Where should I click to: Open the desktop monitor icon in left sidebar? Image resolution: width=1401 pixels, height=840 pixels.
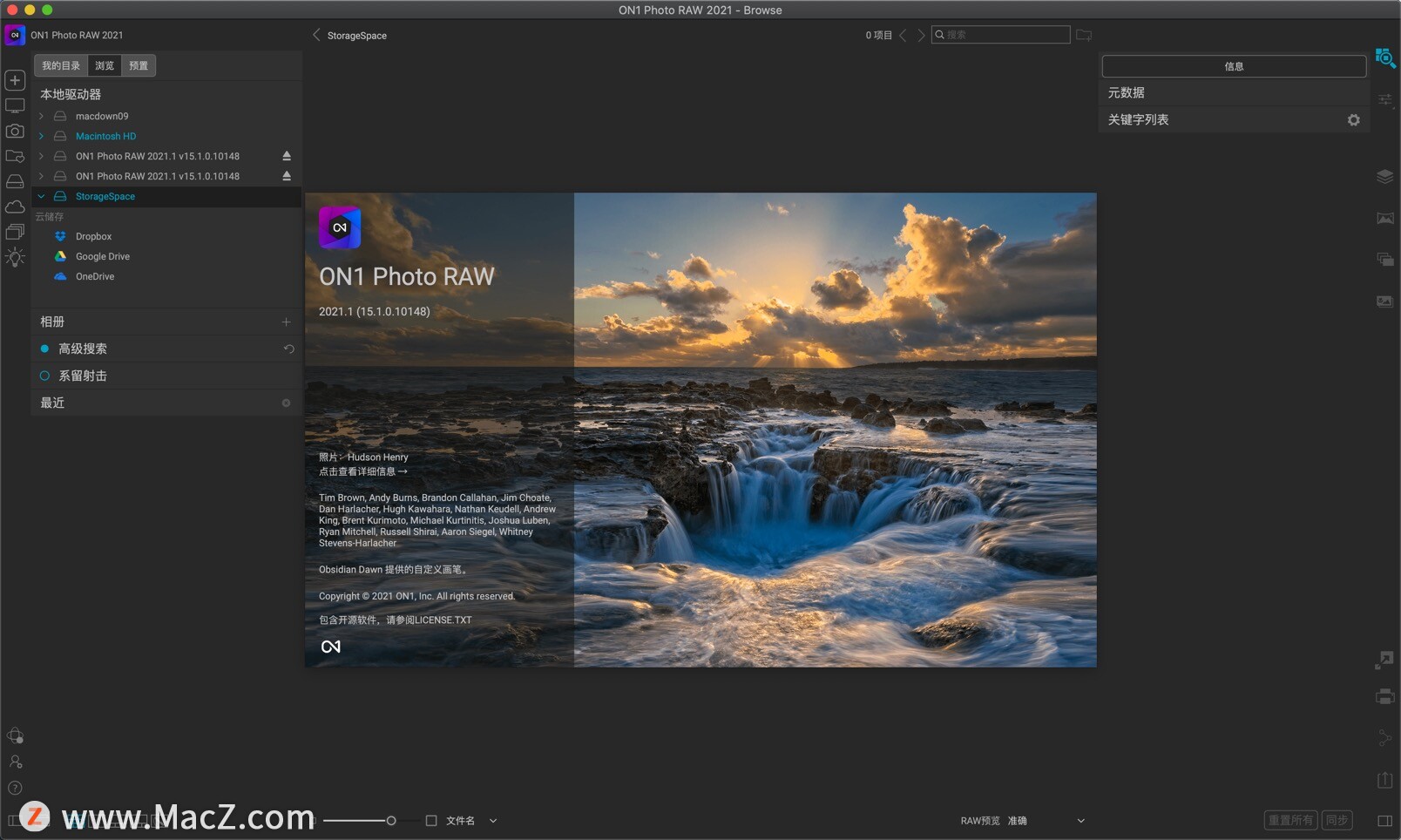click(15, 106)
